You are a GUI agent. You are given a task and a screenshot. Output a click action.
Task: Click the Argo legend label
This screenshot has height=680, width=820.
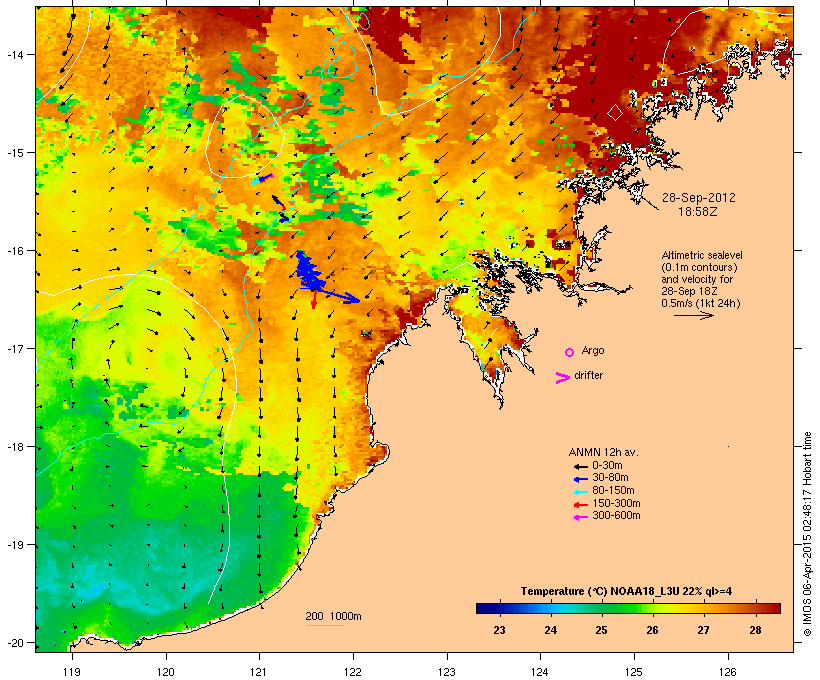click(593, 350)
